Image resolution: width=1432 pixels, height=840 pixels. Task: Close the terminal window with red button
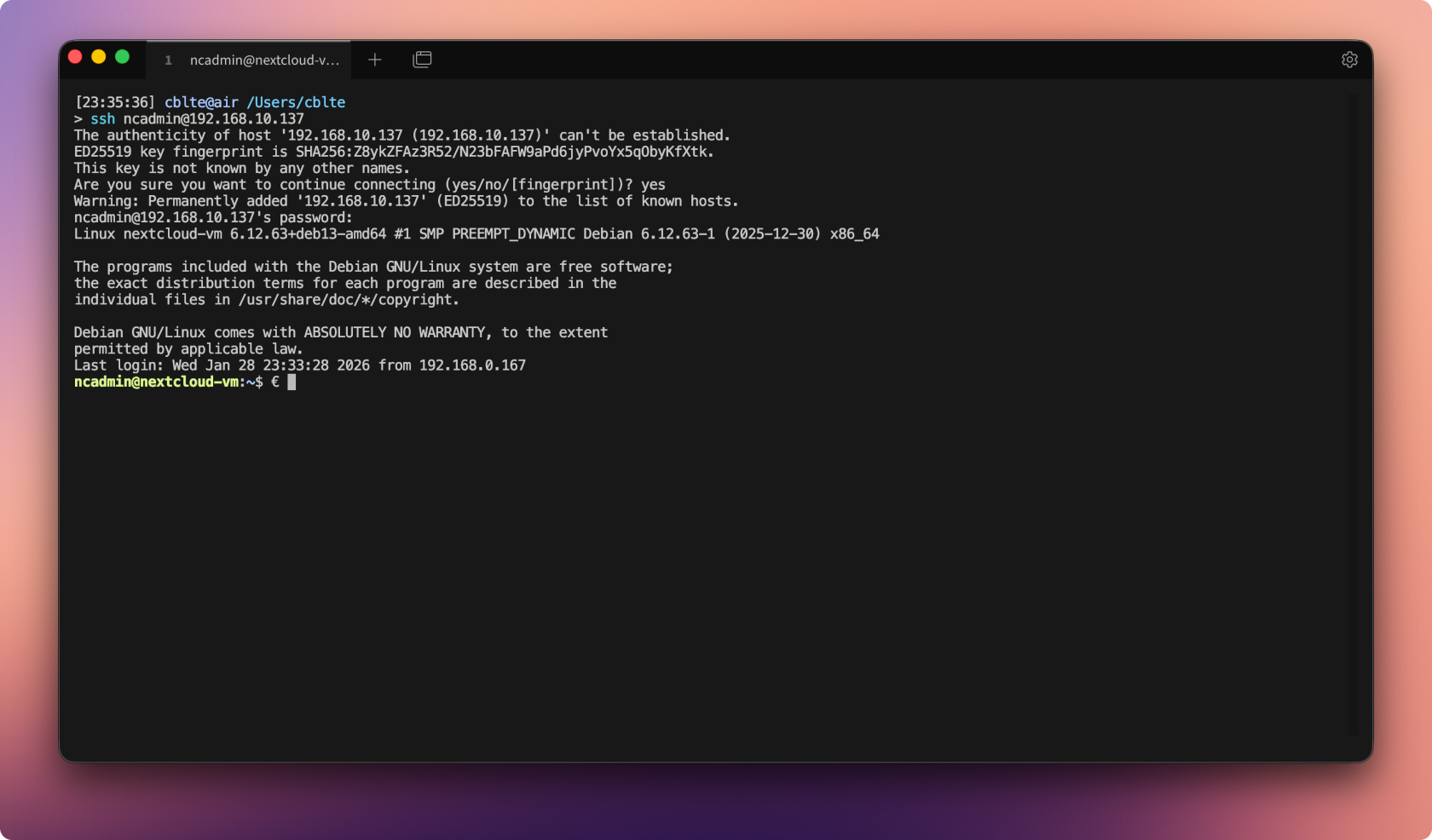click(75, 57)
